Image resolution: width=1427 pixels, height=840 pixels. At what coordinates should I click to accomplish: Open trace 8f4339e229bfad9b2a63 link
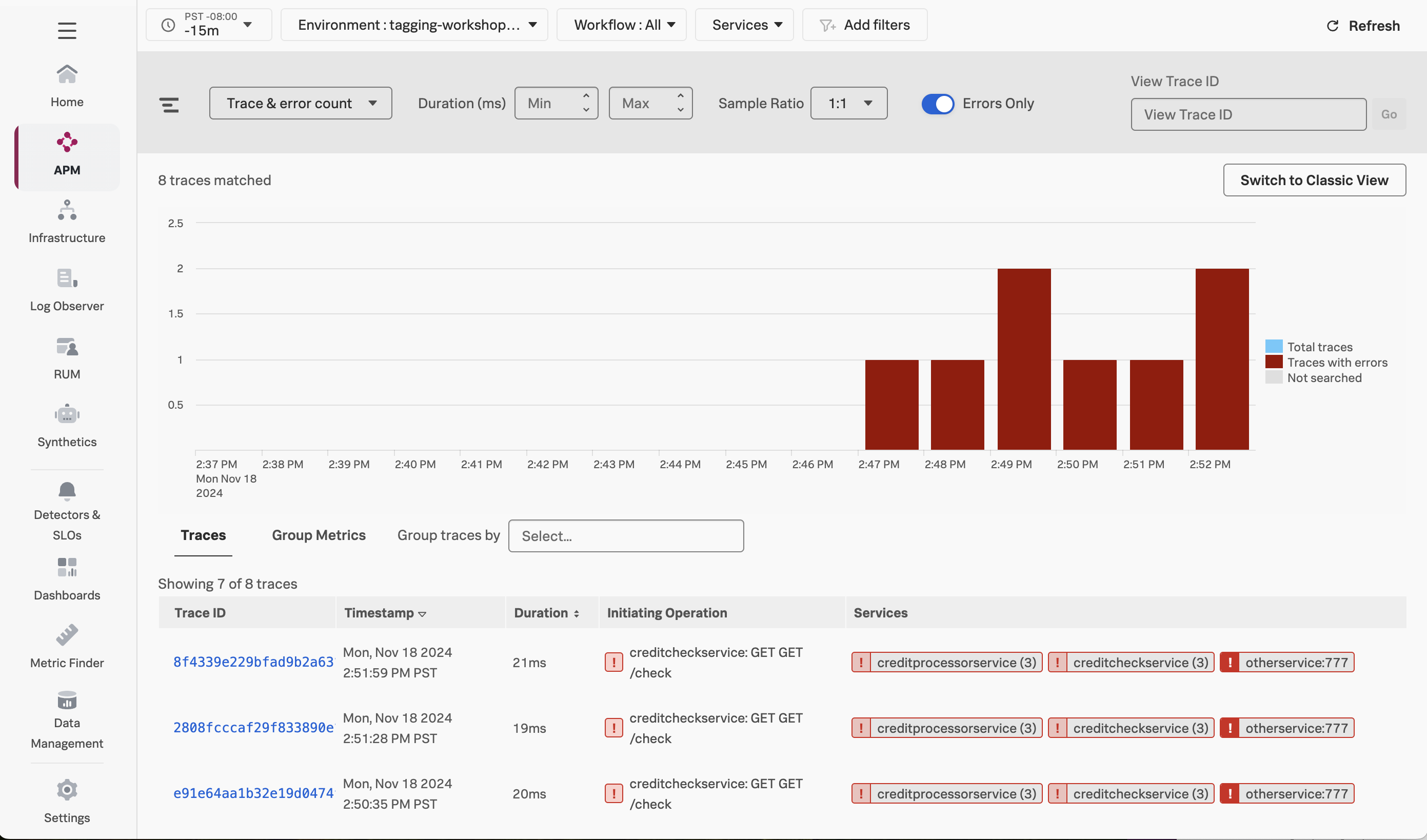point(253,662)
